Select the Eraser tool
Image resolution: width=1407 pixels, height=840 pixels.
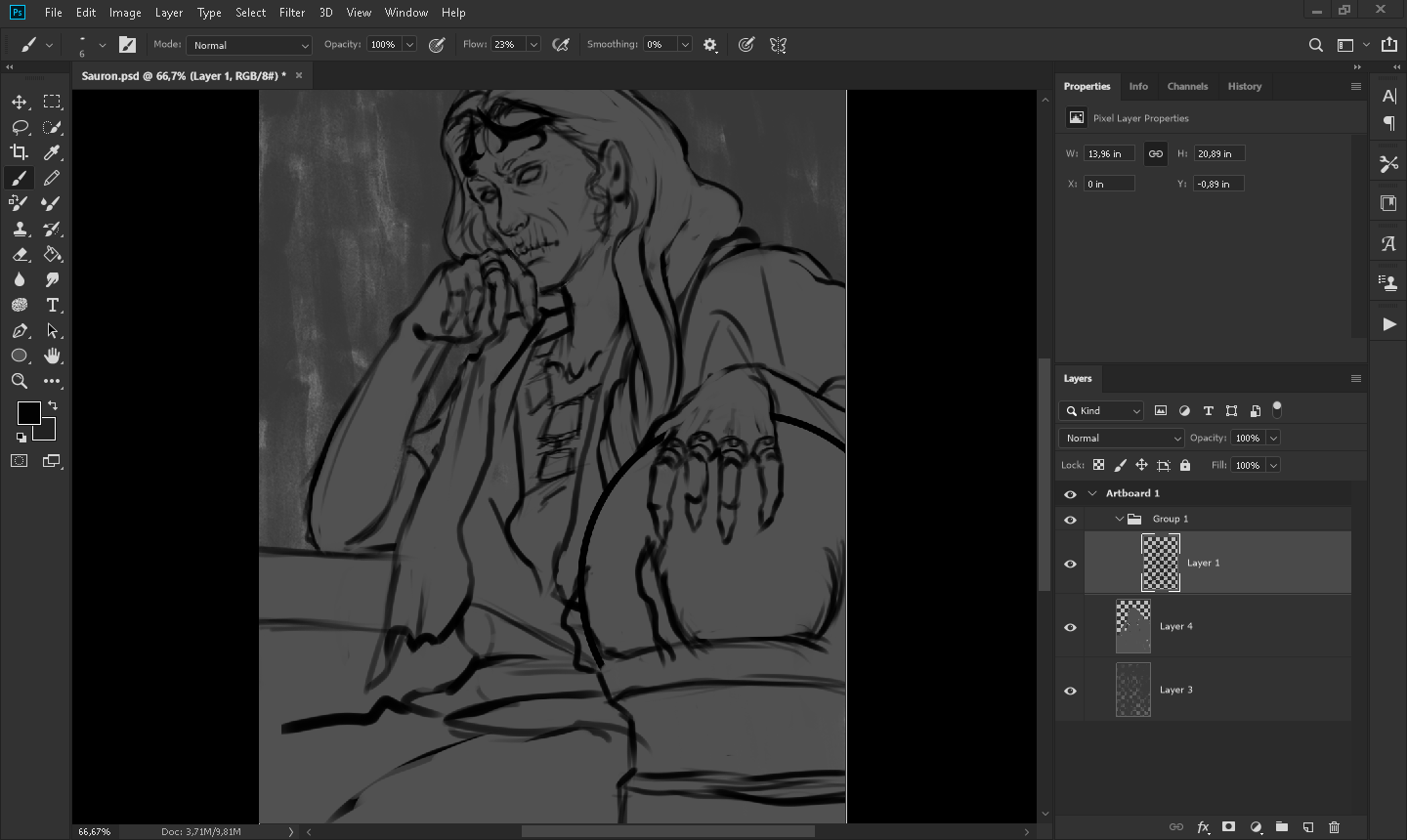(20, 254)
